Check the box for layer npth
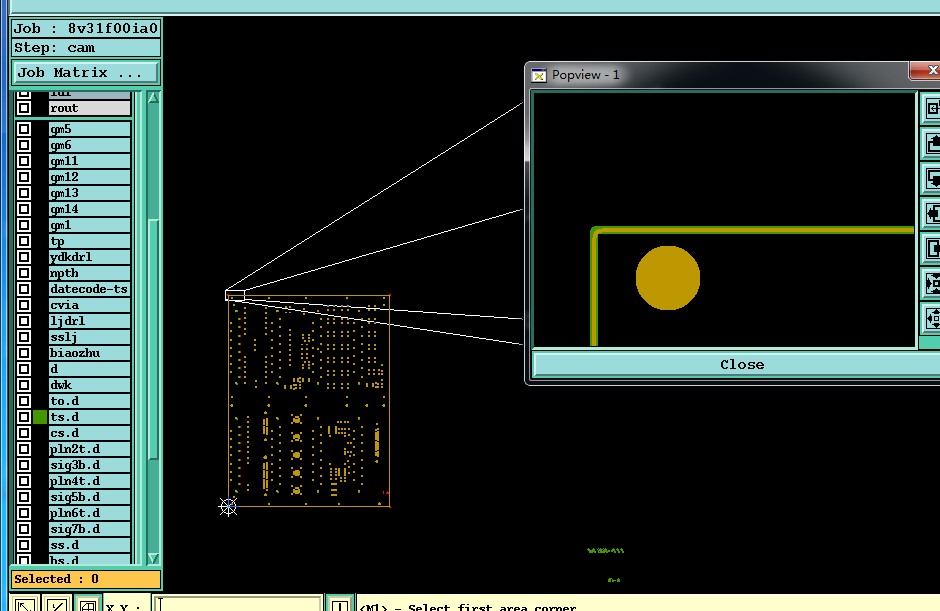The image size is (940, 611). [x=24, y=273]
